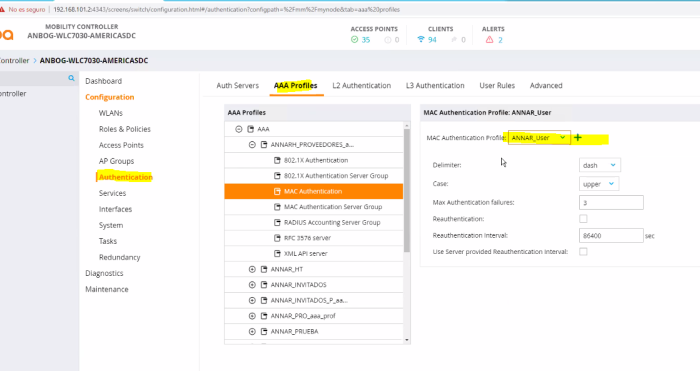Open the L3 Authentication tab

435,85
